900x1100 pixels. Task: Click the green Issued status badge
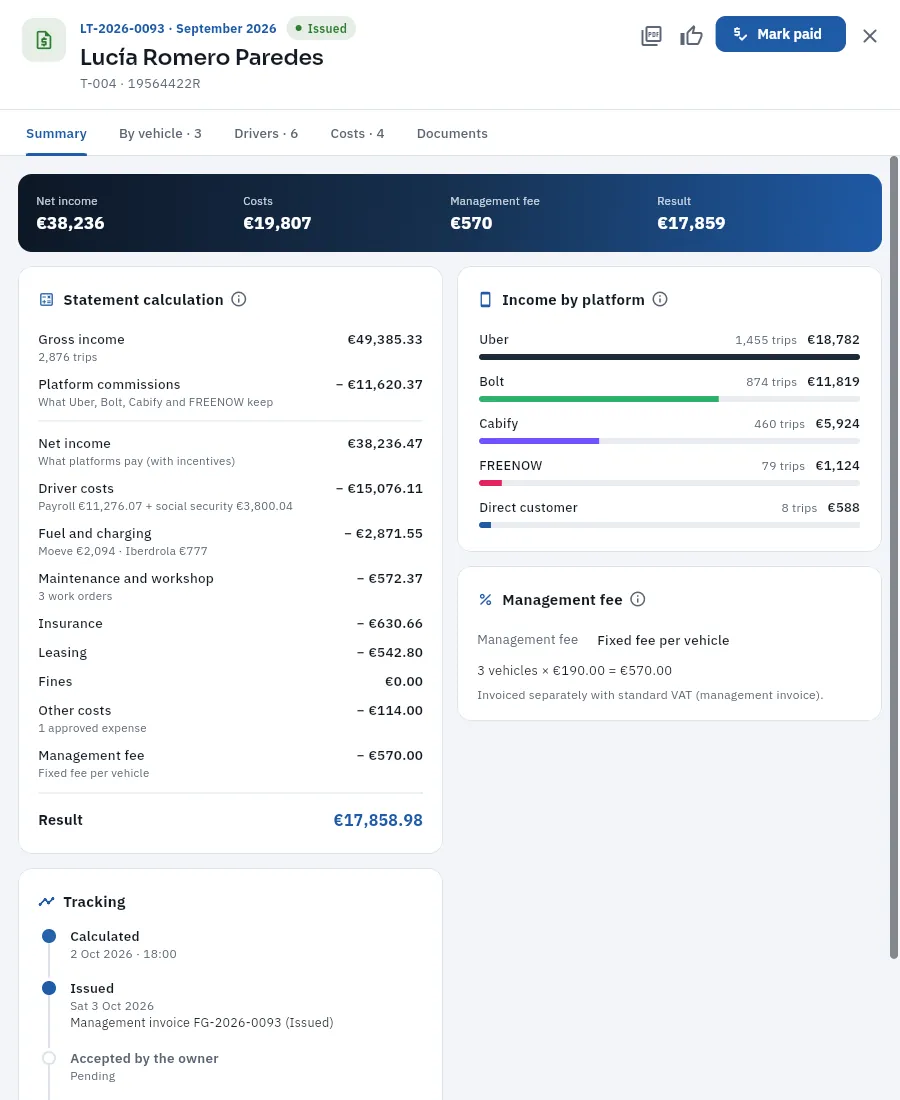coord(321,29)
